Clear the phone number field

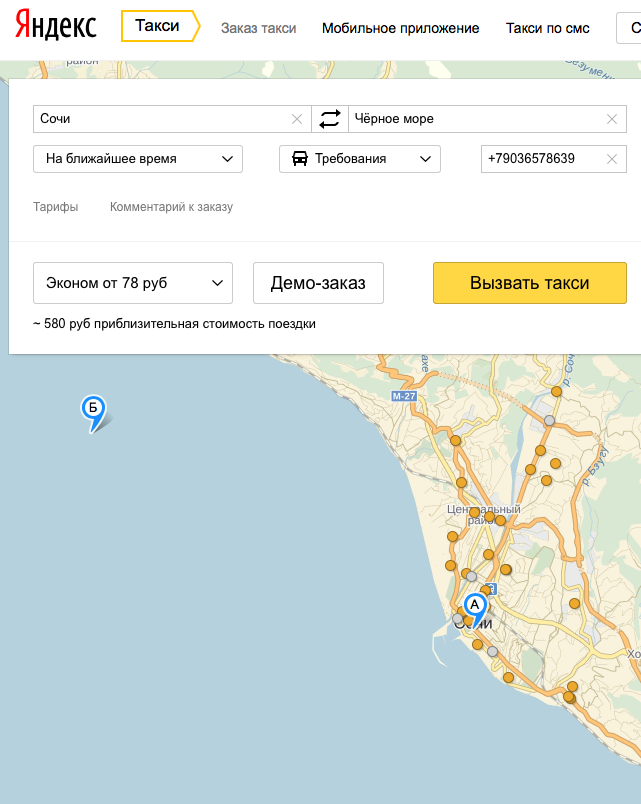[x=612, y=159]
